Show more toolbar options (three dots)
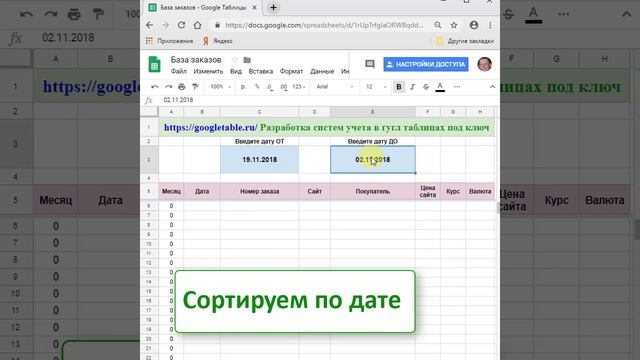The image size is (640, 360). click(x=457, y=87)
